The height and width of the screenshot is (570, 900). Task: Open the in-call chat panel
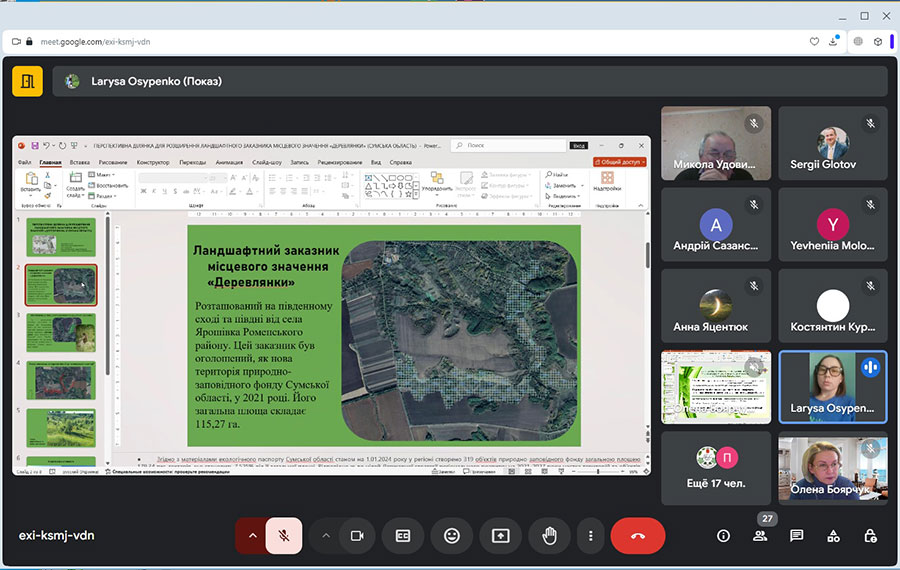[796, 535]
